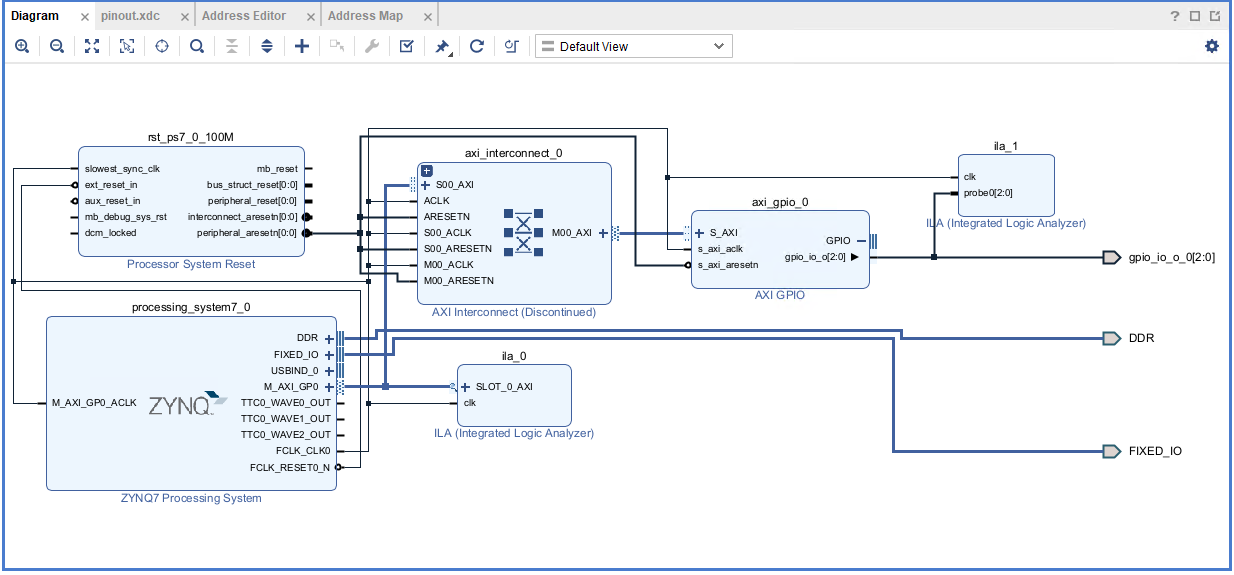The width and height of the screenshot is (1234, 575).
Task: Select the FCLK_CLK0 pin
Action: click(303, 451)
